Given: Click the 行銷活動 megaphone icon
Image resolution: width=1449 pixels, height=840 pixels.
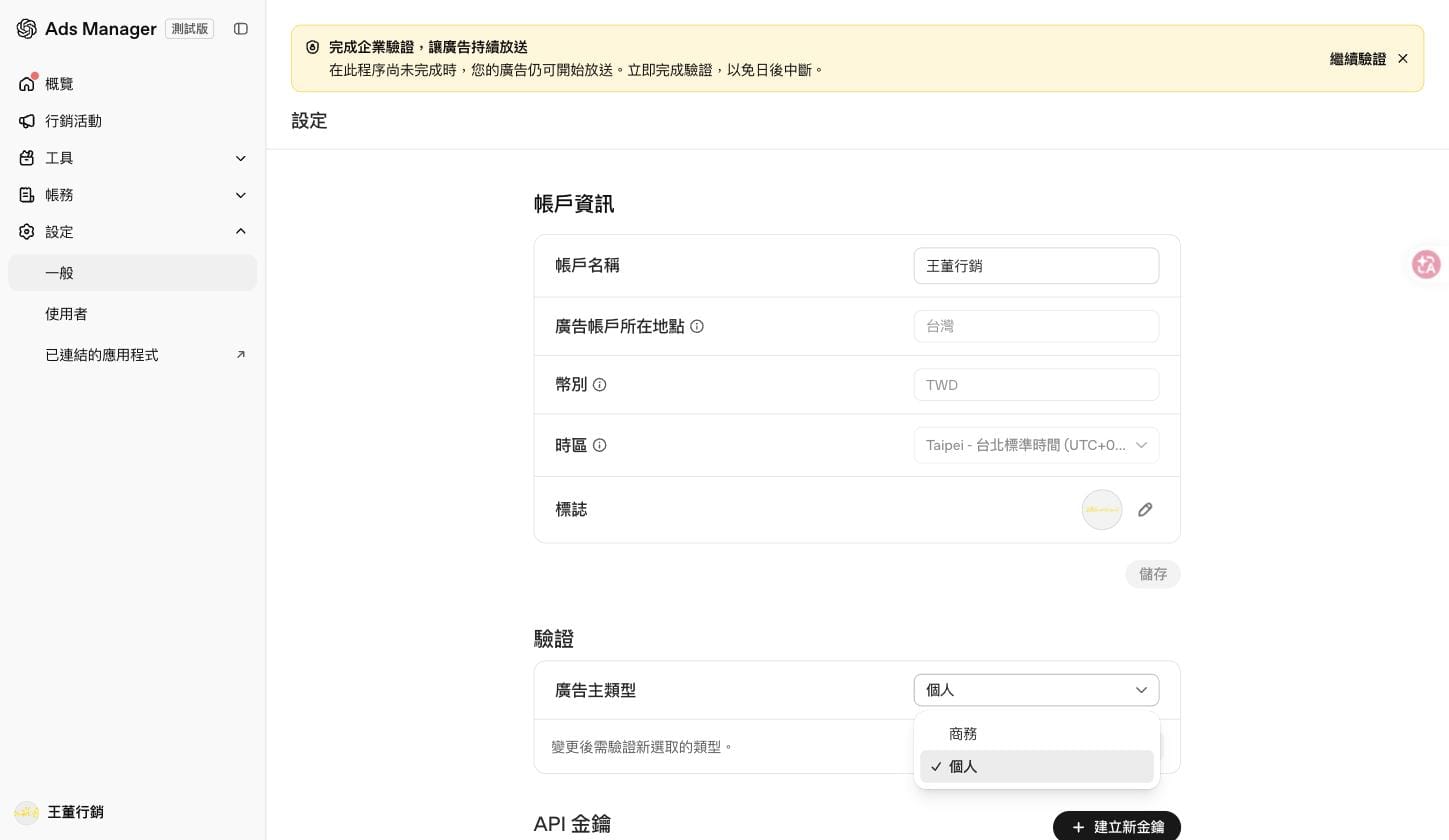Looking at the screenshot, I should point(27,121).
